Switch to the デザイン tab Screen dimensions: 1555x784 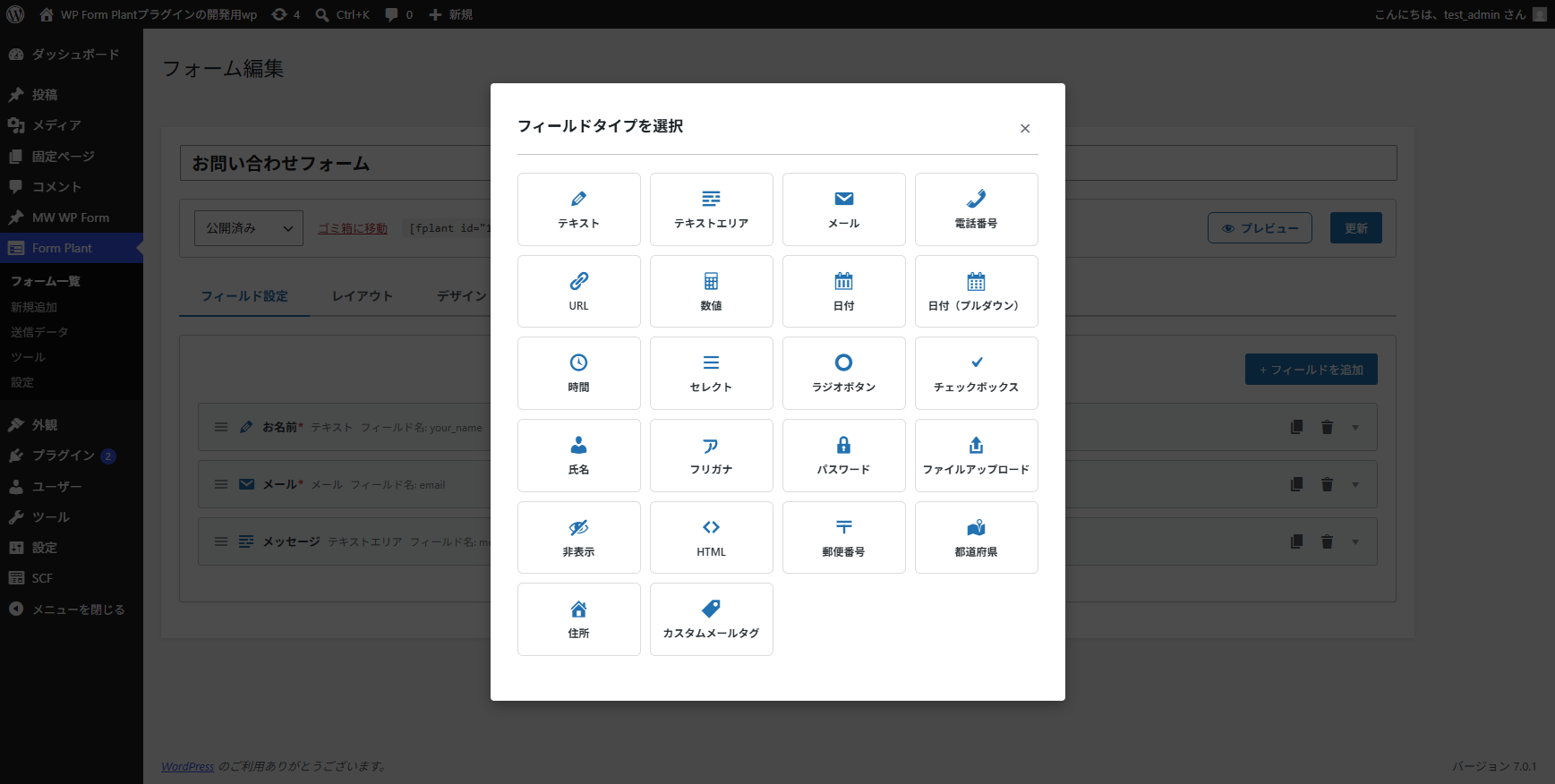(462, 296)
